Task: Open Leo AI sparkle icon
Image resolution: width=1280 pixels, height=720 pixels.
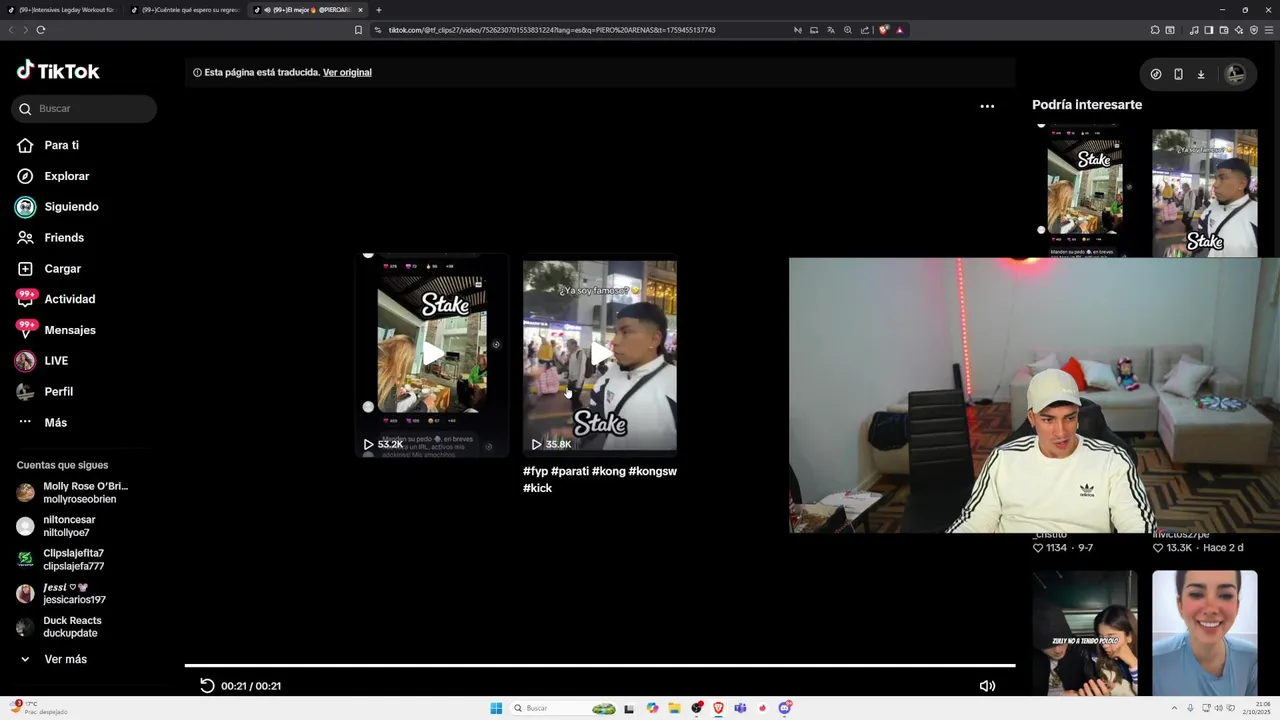Action: (1239, 30)
